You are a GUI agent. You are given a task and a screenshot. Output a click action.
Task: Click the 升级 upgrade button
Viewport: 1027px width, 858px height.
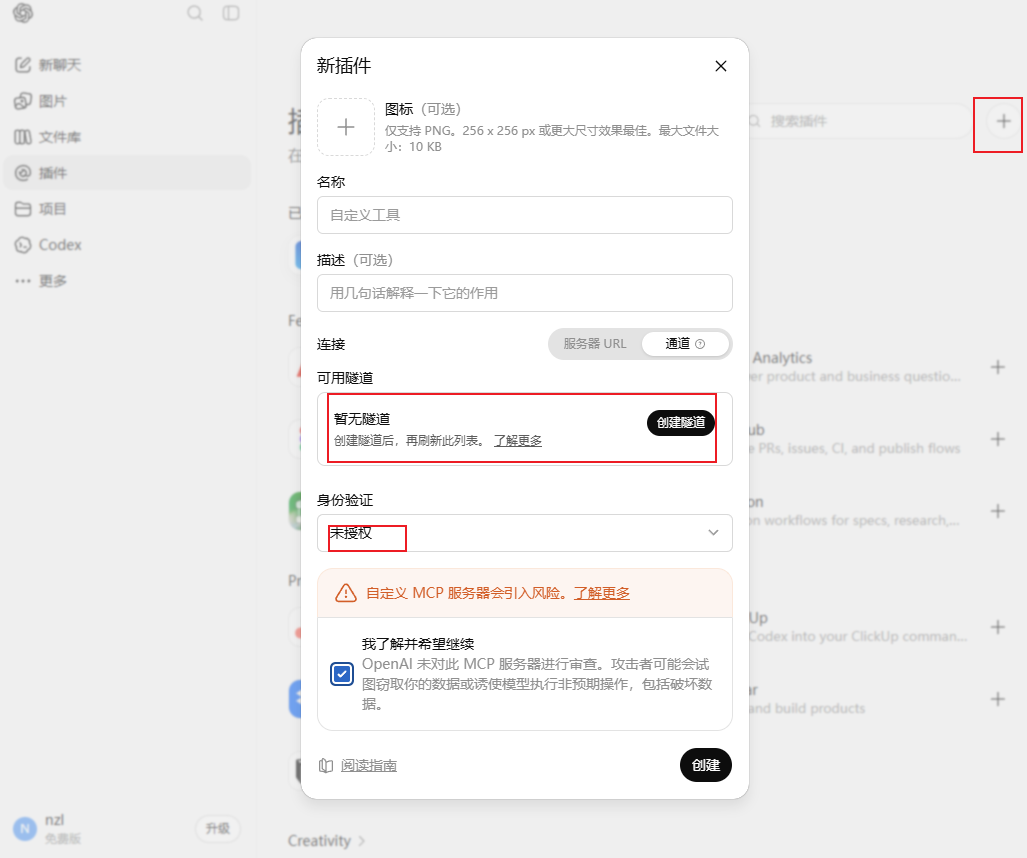218,829
